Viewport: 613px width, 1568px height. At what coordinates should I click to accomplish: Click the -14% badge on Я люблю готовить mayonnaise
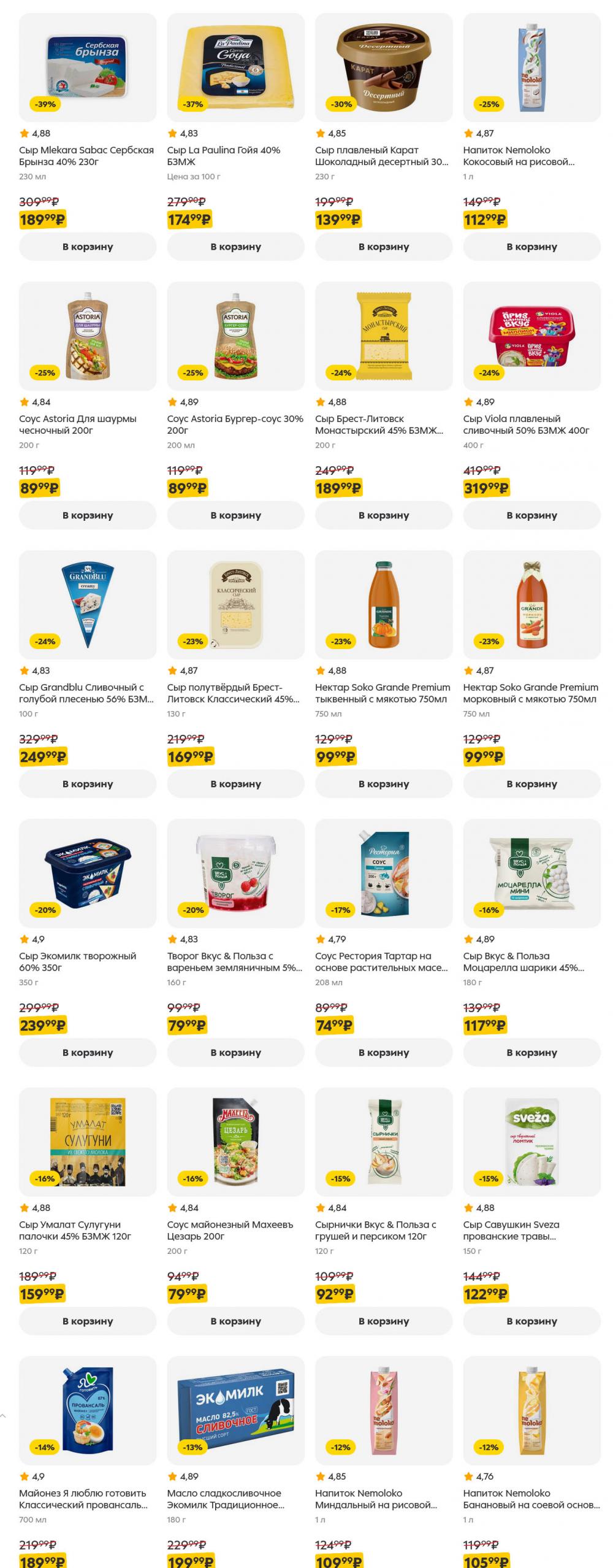pyautogui.click(x=45, y=1447)
